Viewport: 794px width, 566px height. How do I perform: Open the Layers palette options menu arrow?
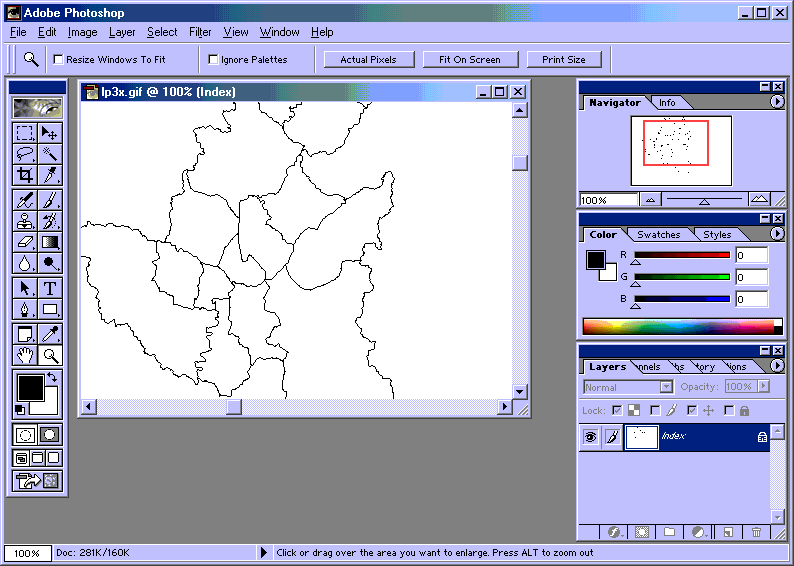[x=777, y=366]
